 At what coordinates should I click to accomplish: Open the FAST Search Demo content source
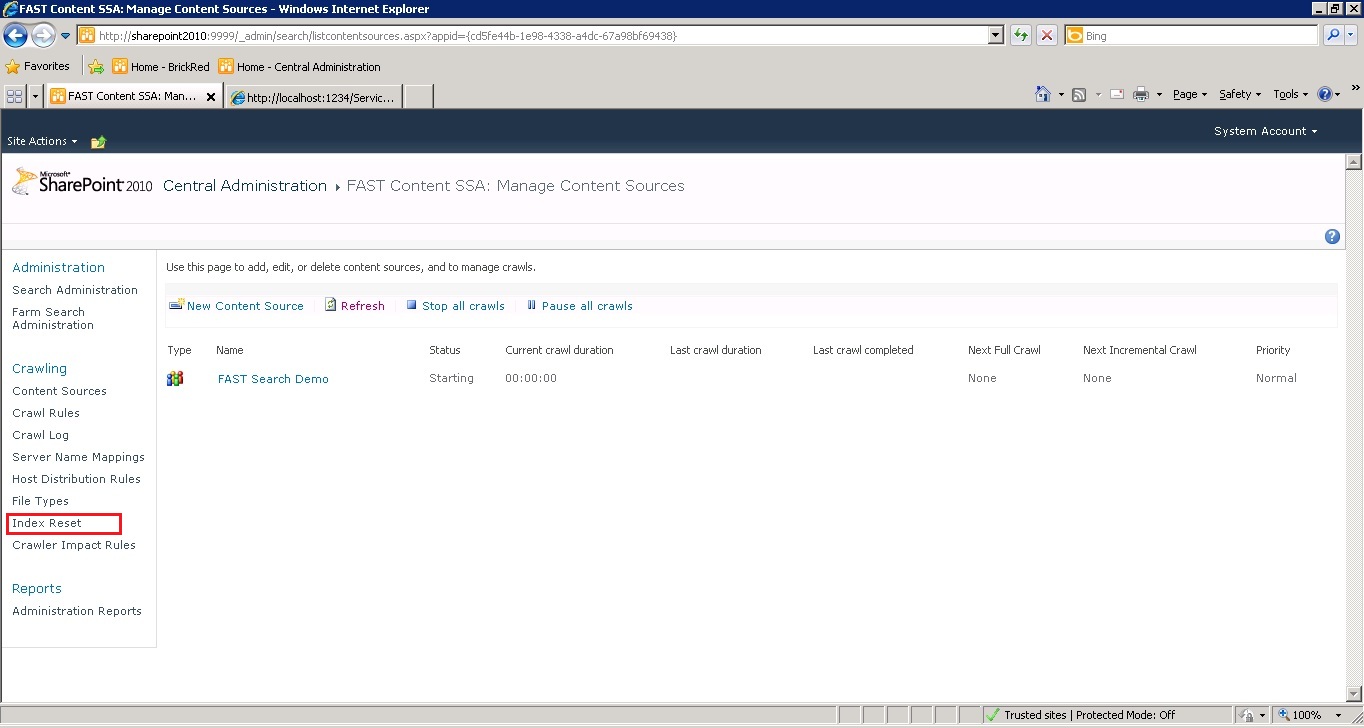(x=273, y=379)
